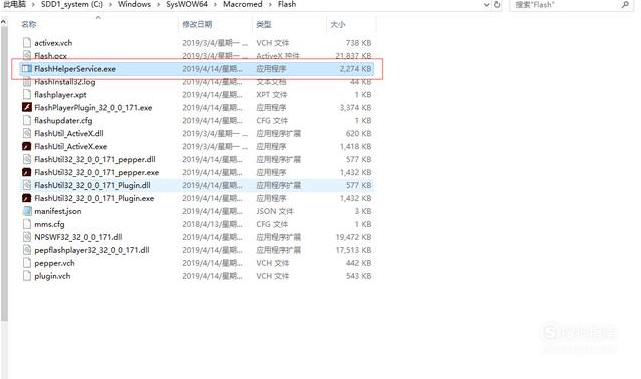Select file name activex.vch
Screen dimensions: 641x379
click(53, 43)
